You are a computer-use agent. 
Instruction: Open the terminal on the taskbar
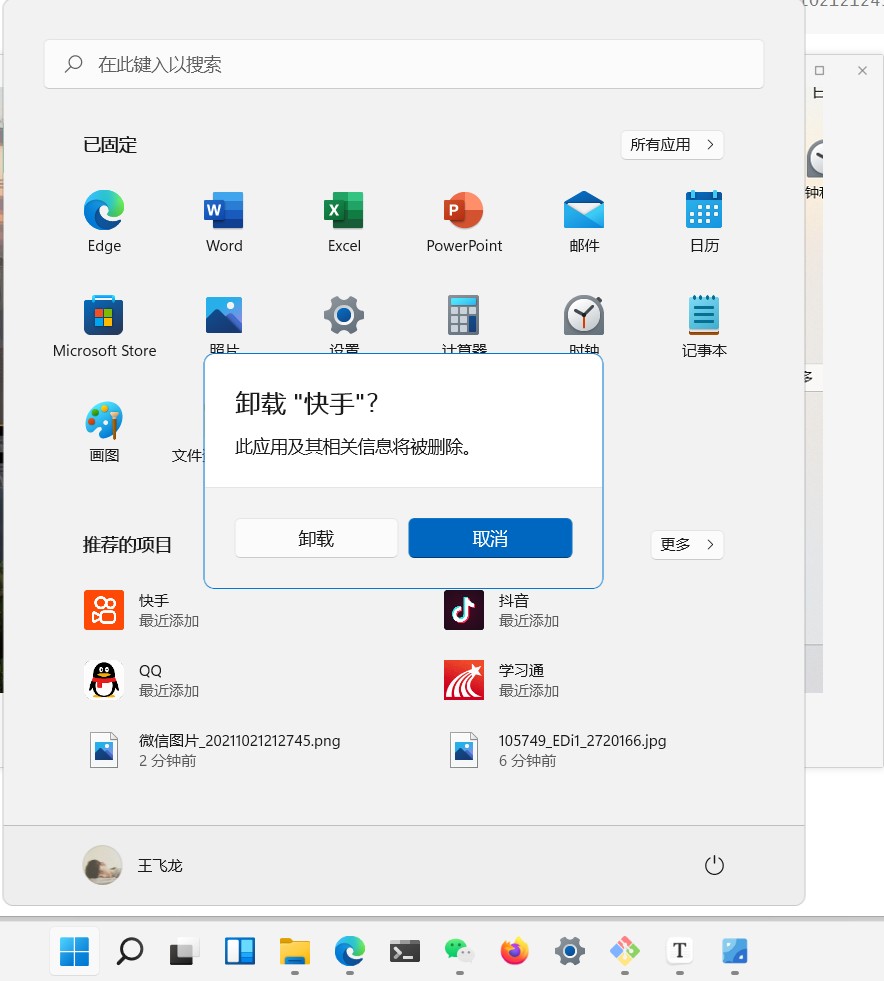click(405, 951)
